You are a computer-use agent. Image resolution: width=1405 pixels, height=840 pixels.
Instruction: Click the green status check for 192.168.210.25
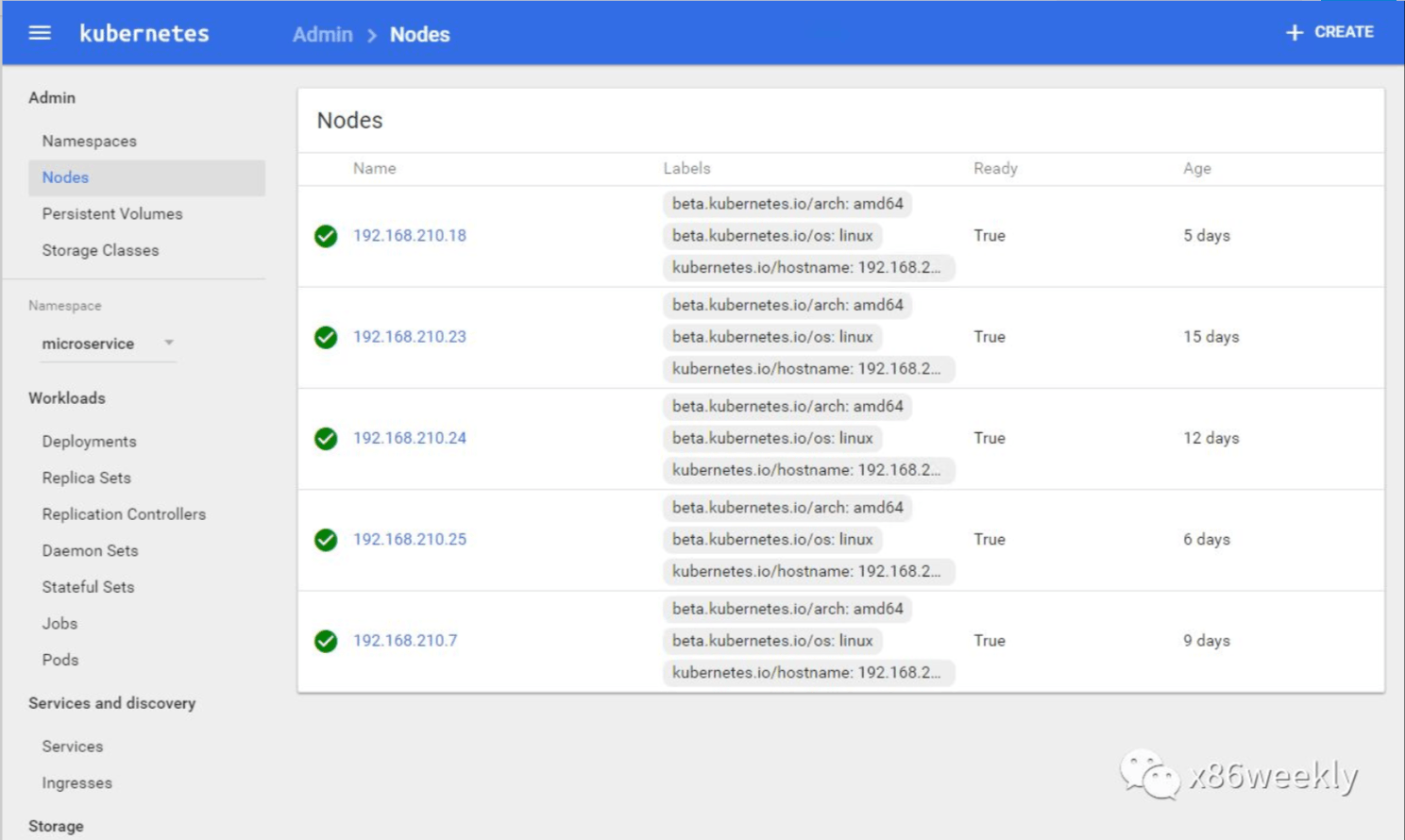[326, 540]
